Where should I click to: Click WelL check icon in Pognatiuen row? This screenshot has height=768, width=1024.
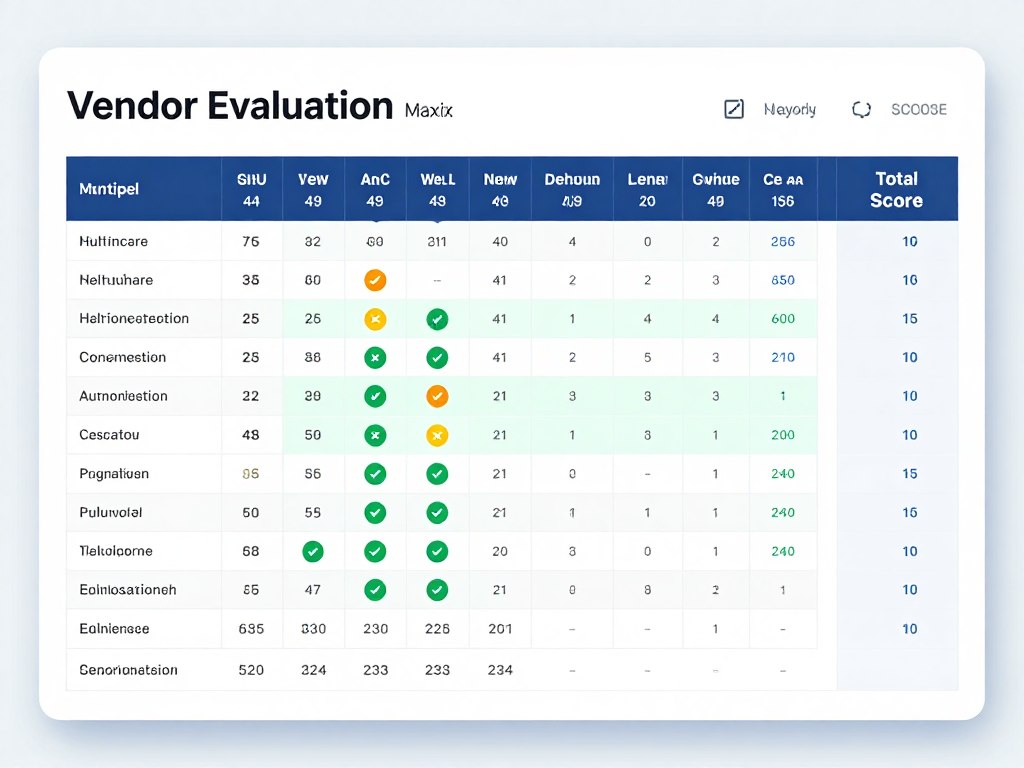coord(437,474)
